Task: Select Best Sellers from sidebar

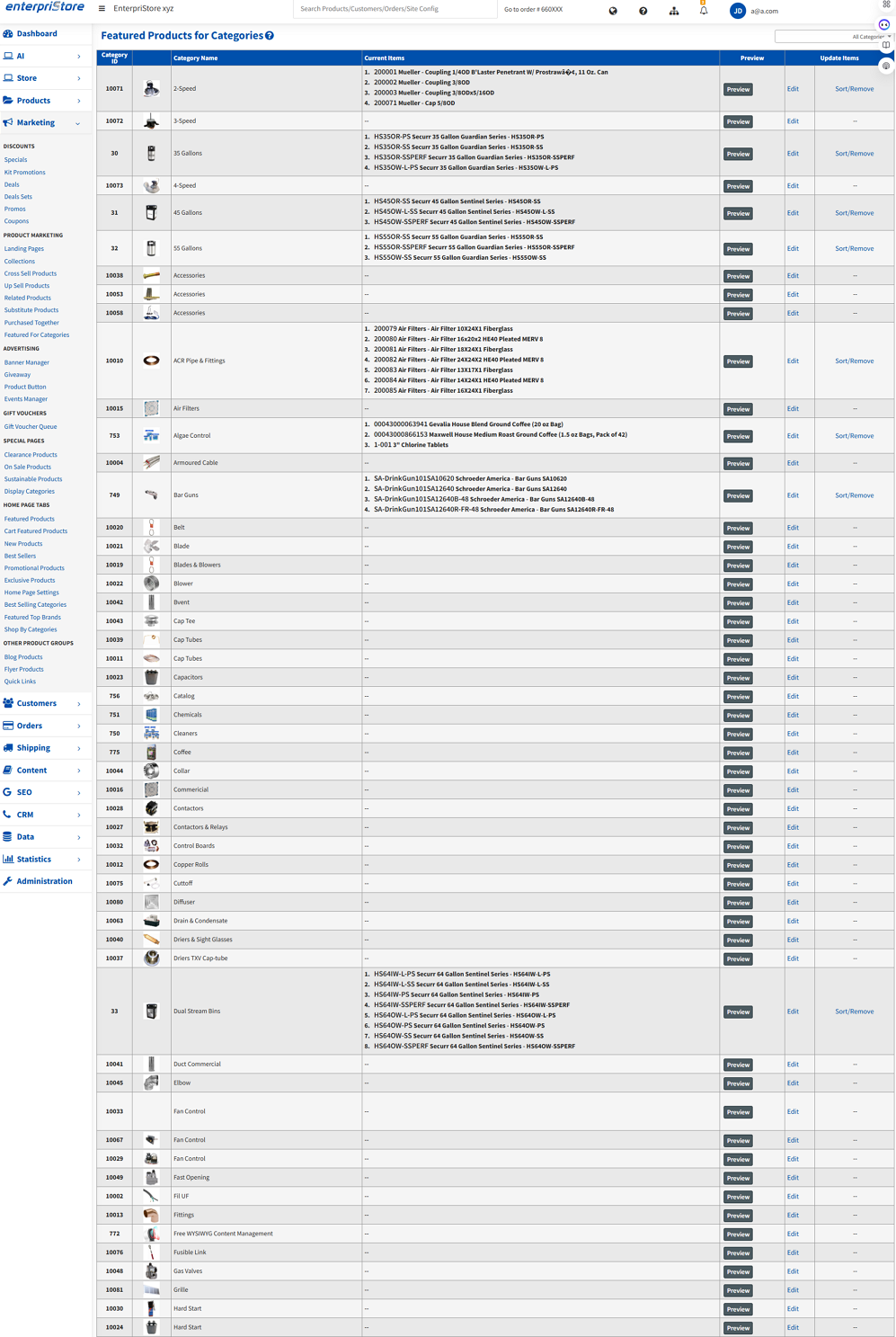Action: [21, 556]
